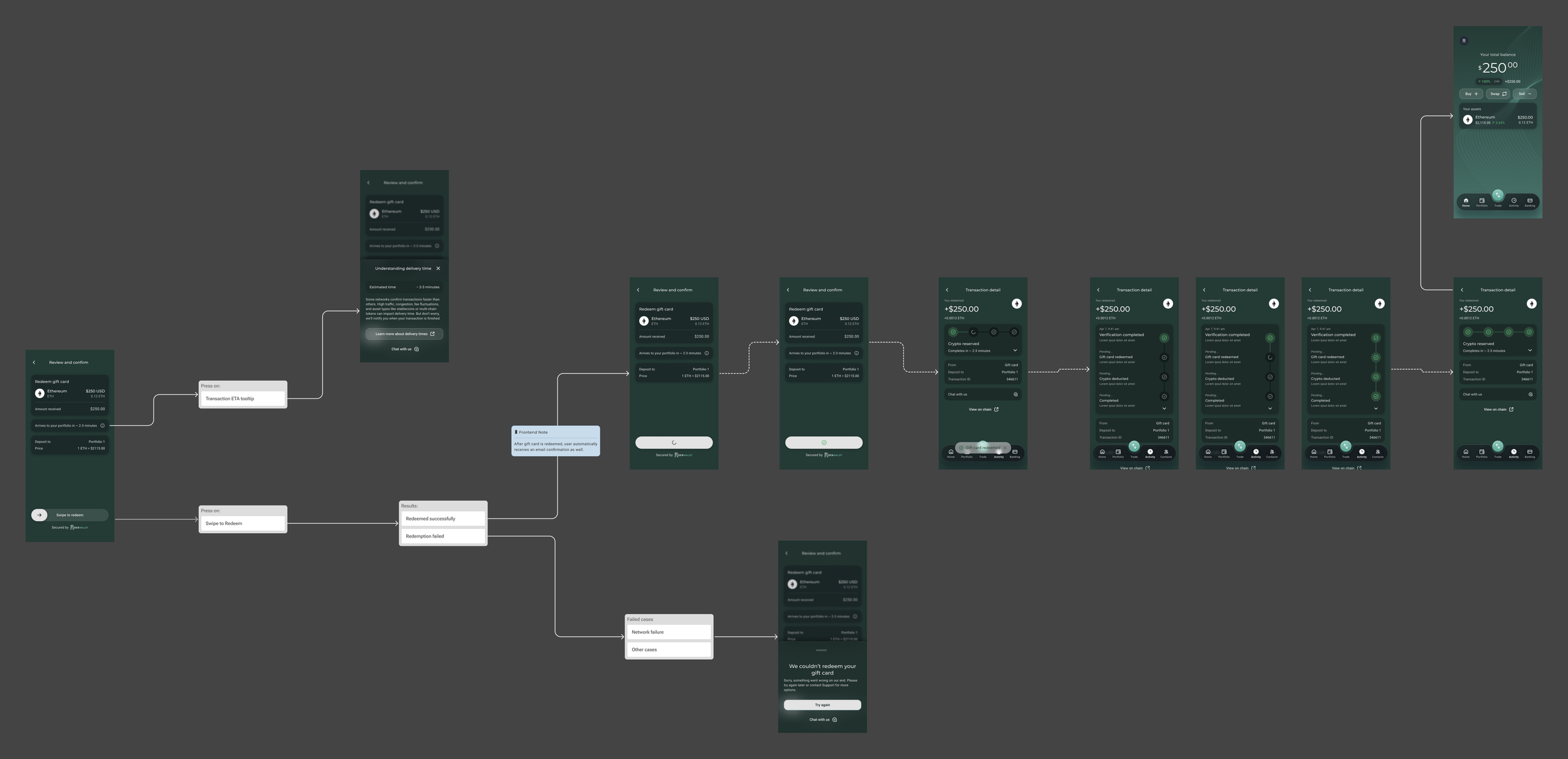Click the Sell button on the balance screen
Viewport: 1568px width, 759px height.
click(1525, 94)
